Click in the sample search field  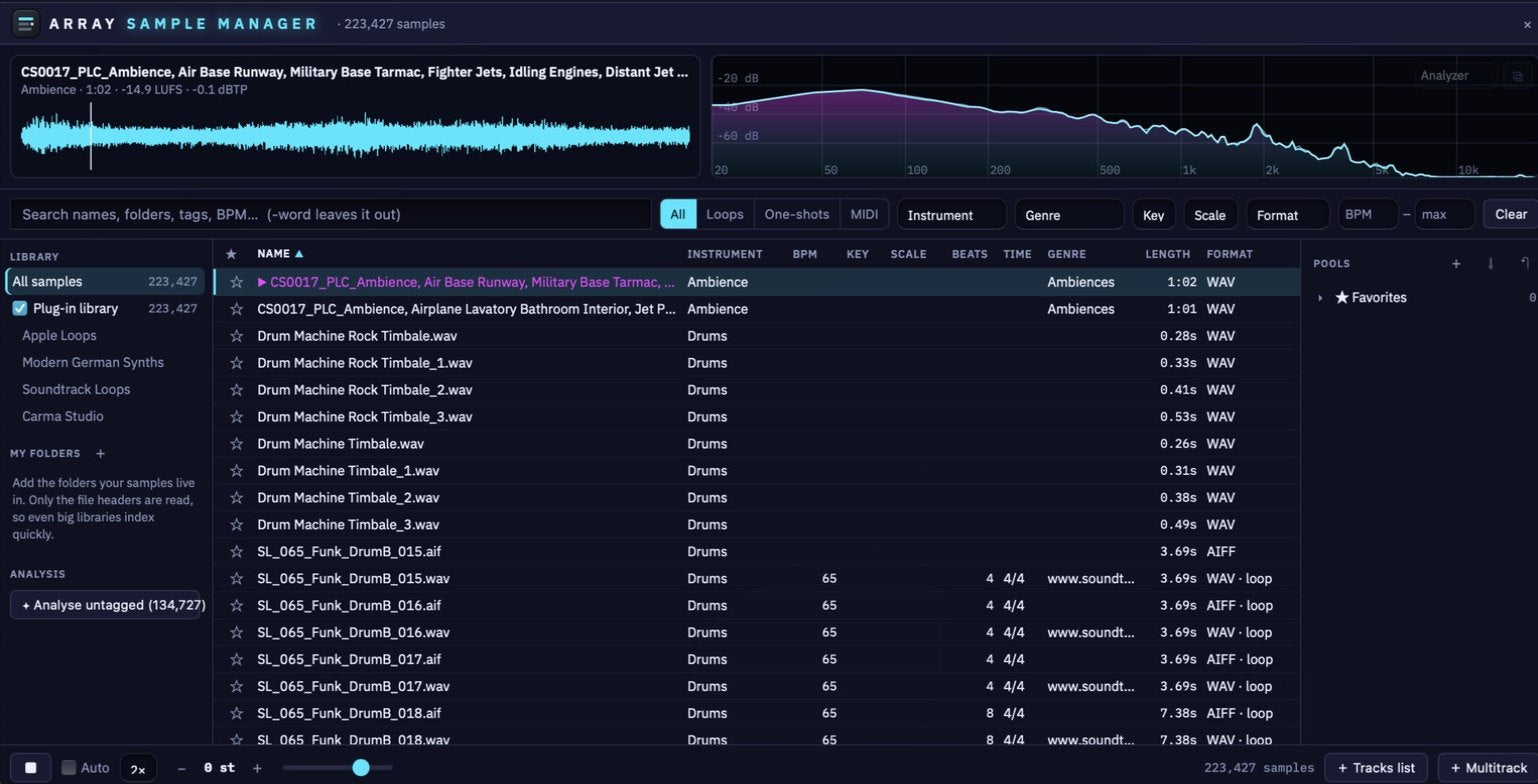pyautogui.click(x=331, y=214)
